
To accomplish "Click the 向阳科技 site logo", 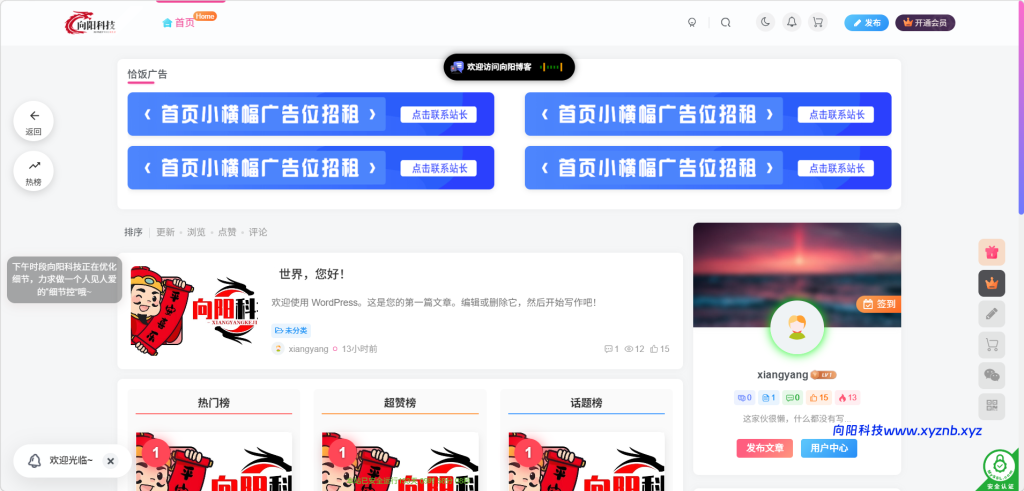I will 90,23.
